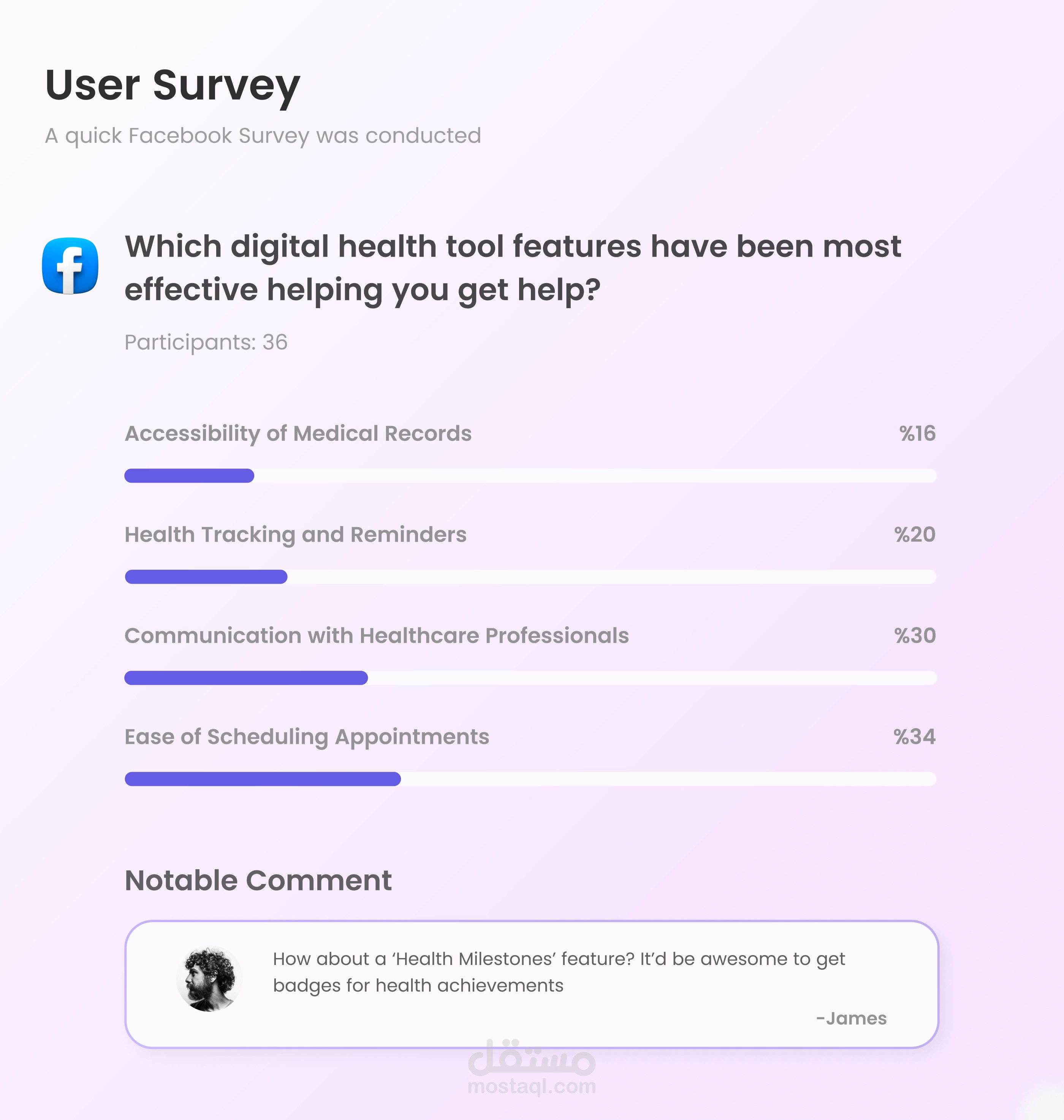Screen dimensions: 1064x1120
Task: Click the User Survey title
Action: 173,86
